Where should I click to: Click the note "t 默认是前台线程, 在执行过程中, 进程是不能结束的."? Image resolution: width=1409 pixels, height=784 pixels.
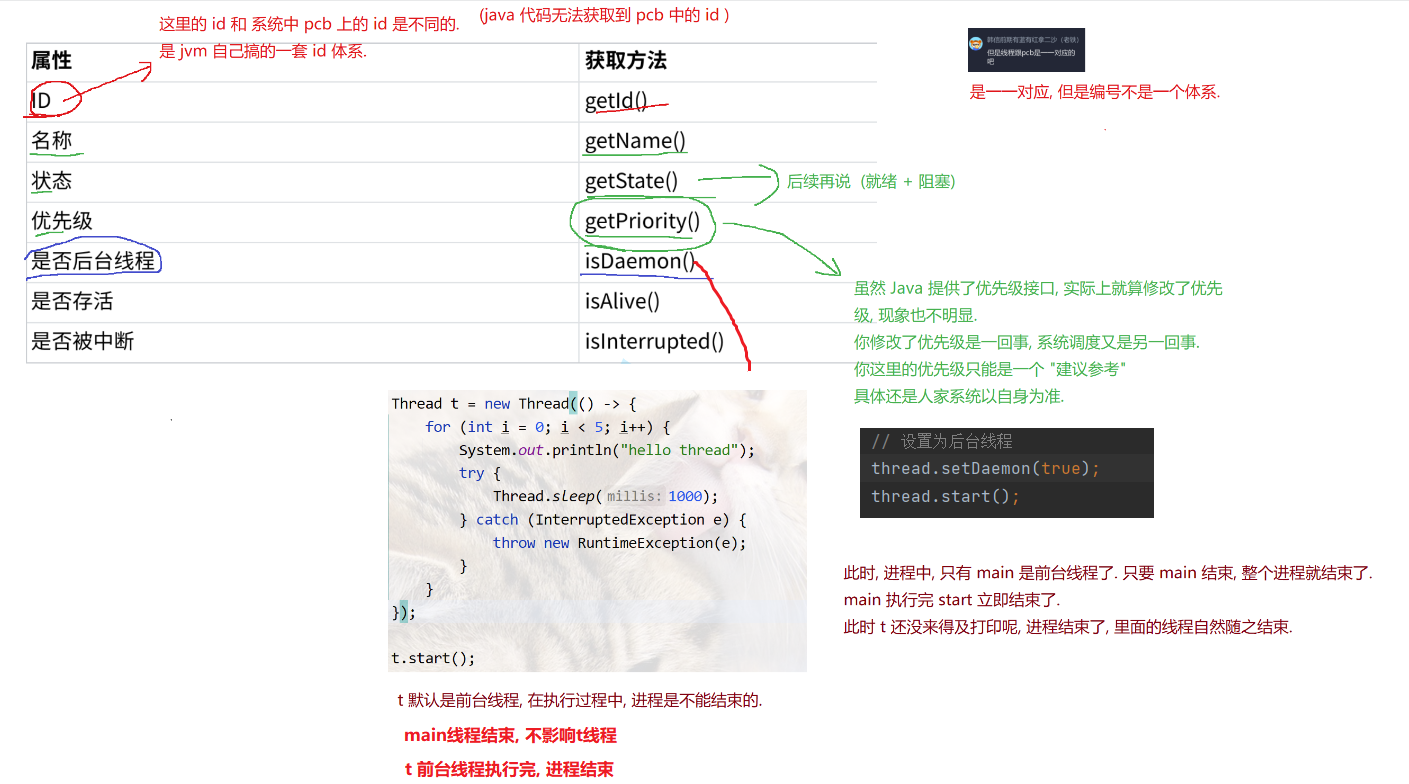pyautogui.click(x=580, y=701)
